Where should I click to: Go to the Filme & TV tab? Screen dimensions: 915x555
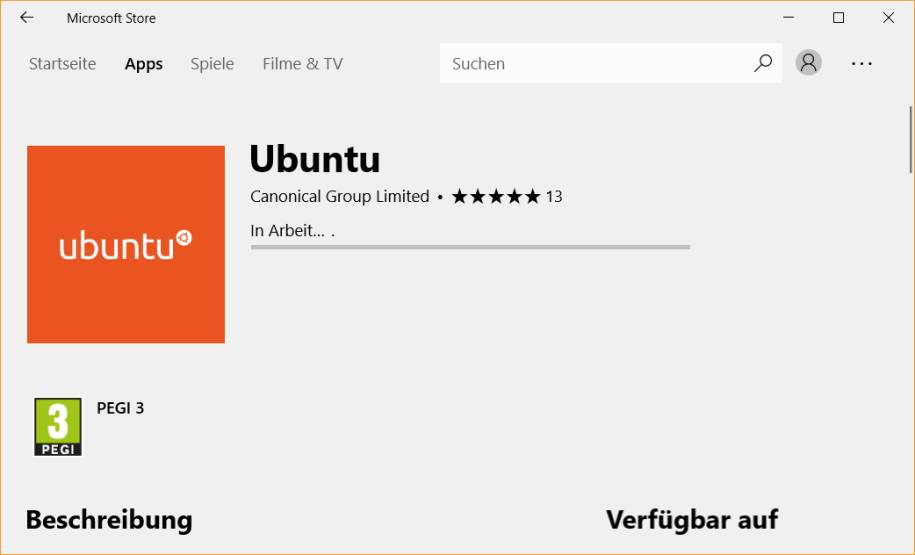click(x=302, y=64)
